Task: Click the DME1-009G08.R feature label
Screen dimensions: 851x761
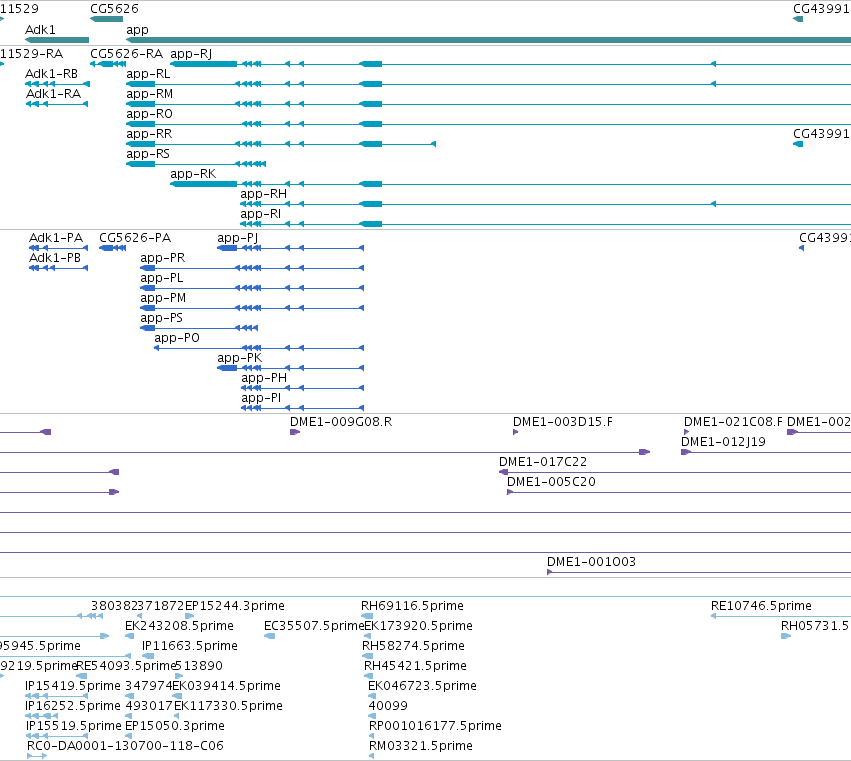Action: tap(341, 422)
